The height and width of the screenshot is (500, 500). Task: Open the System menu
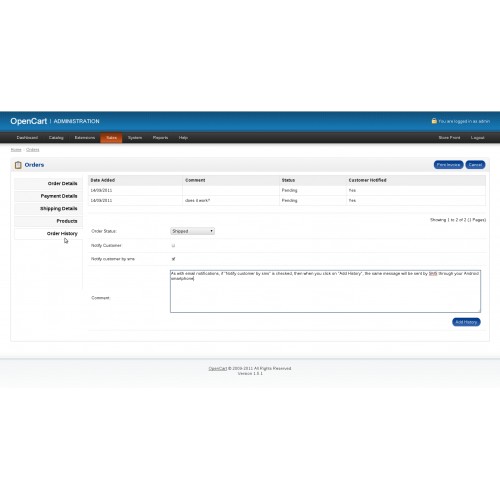click(135, 138)
